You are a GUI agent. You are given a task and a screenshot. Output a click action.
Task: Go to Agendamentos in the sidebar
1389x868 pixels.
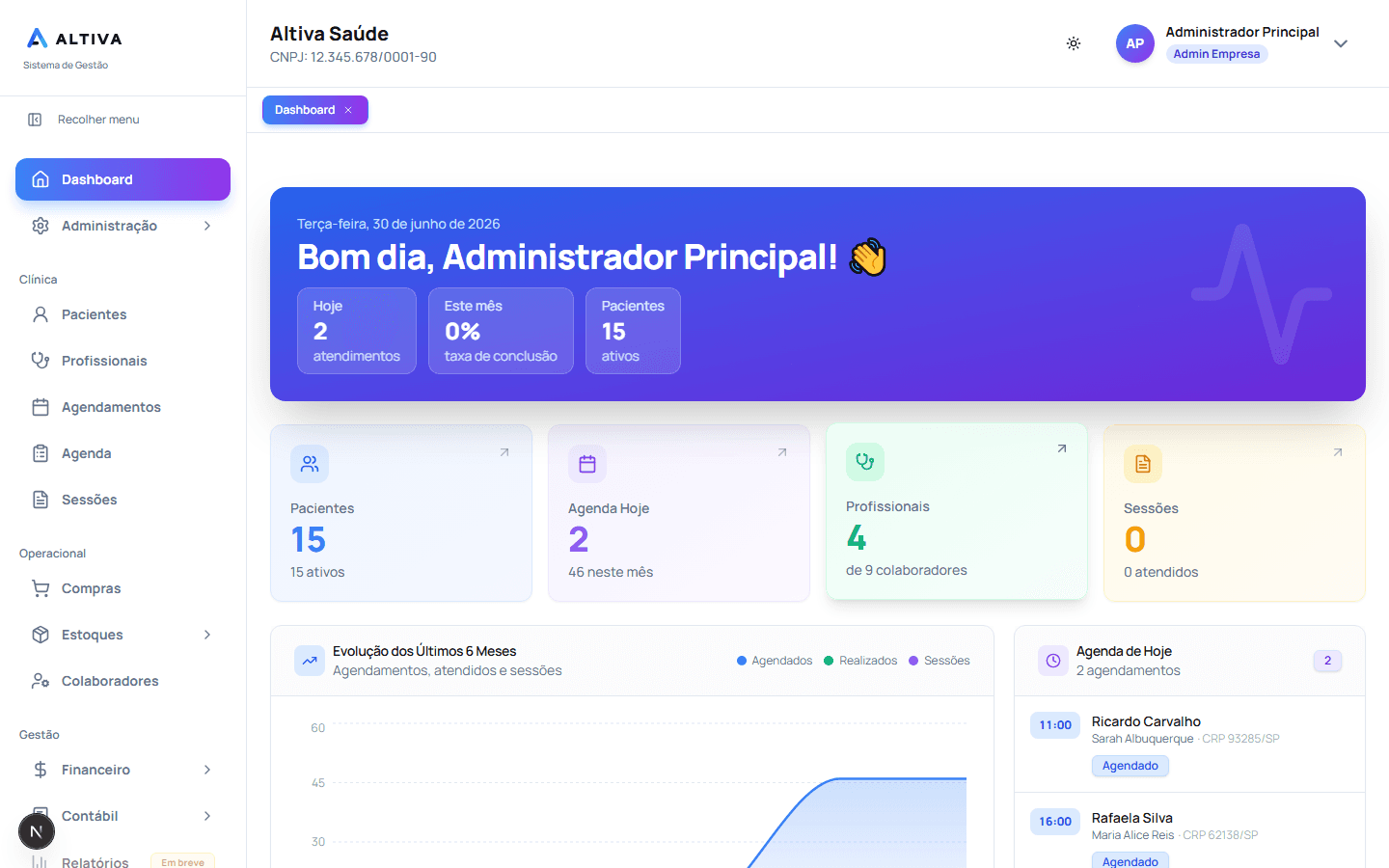123,407
